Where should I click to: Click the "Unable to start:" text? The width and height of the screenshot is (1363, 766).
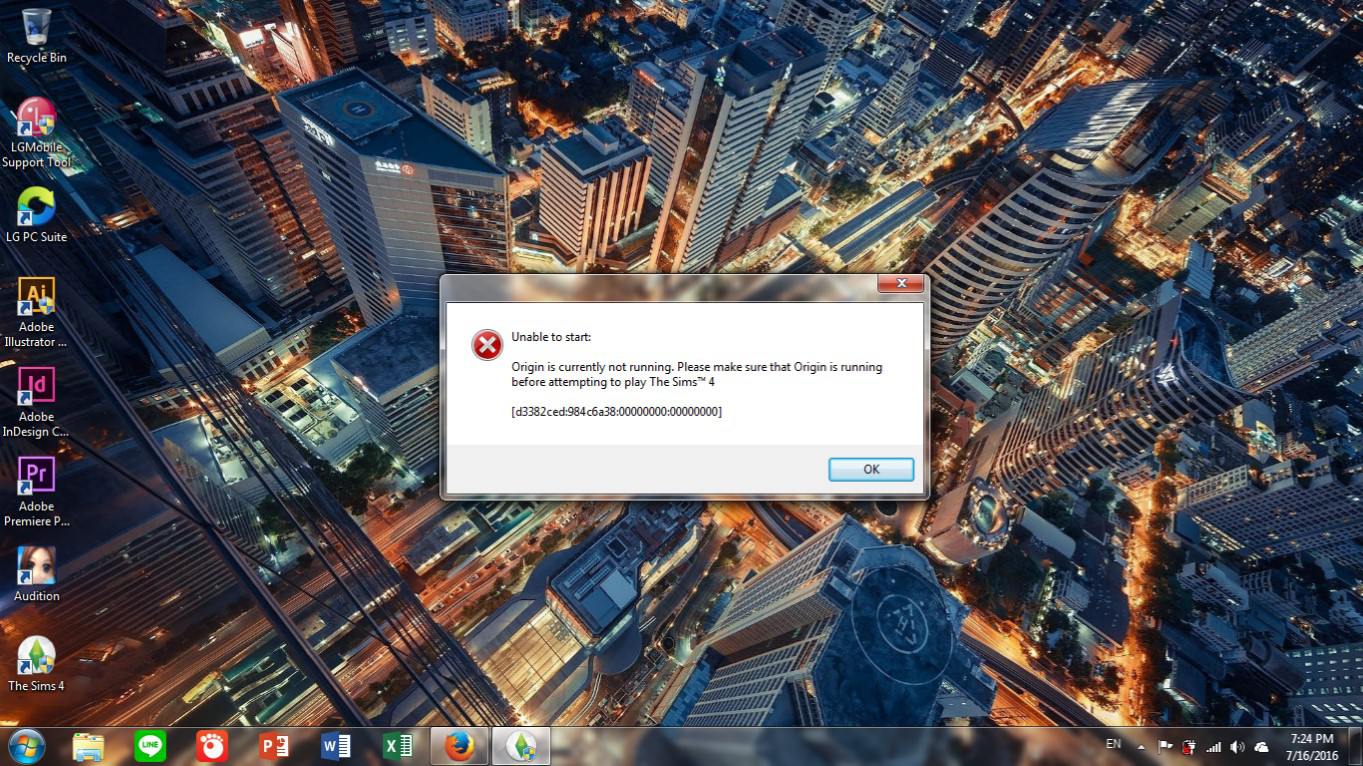click(x=551, y=337)
